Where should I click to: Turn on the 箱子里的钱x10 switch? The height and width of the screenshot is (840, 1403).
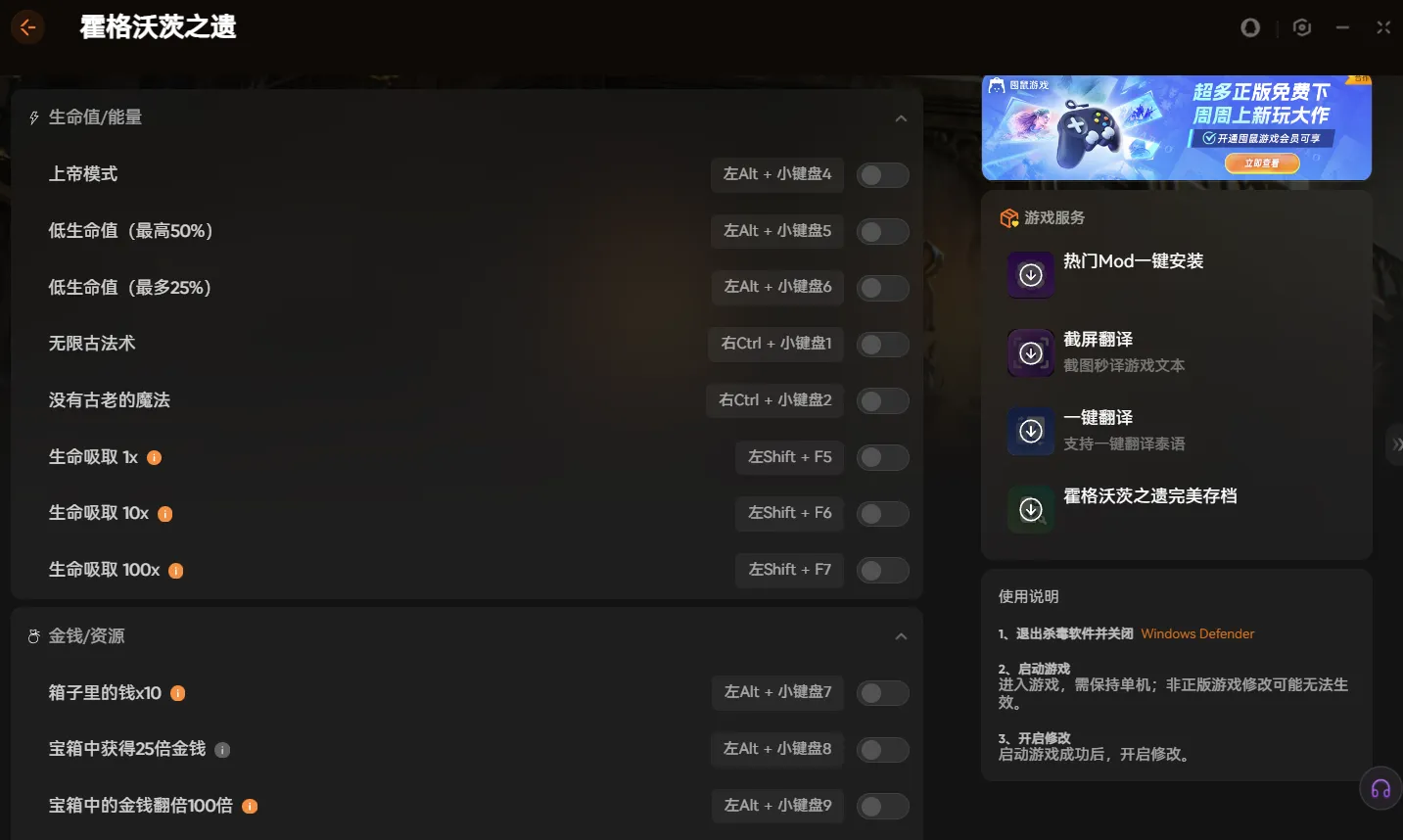pos(882,692)
